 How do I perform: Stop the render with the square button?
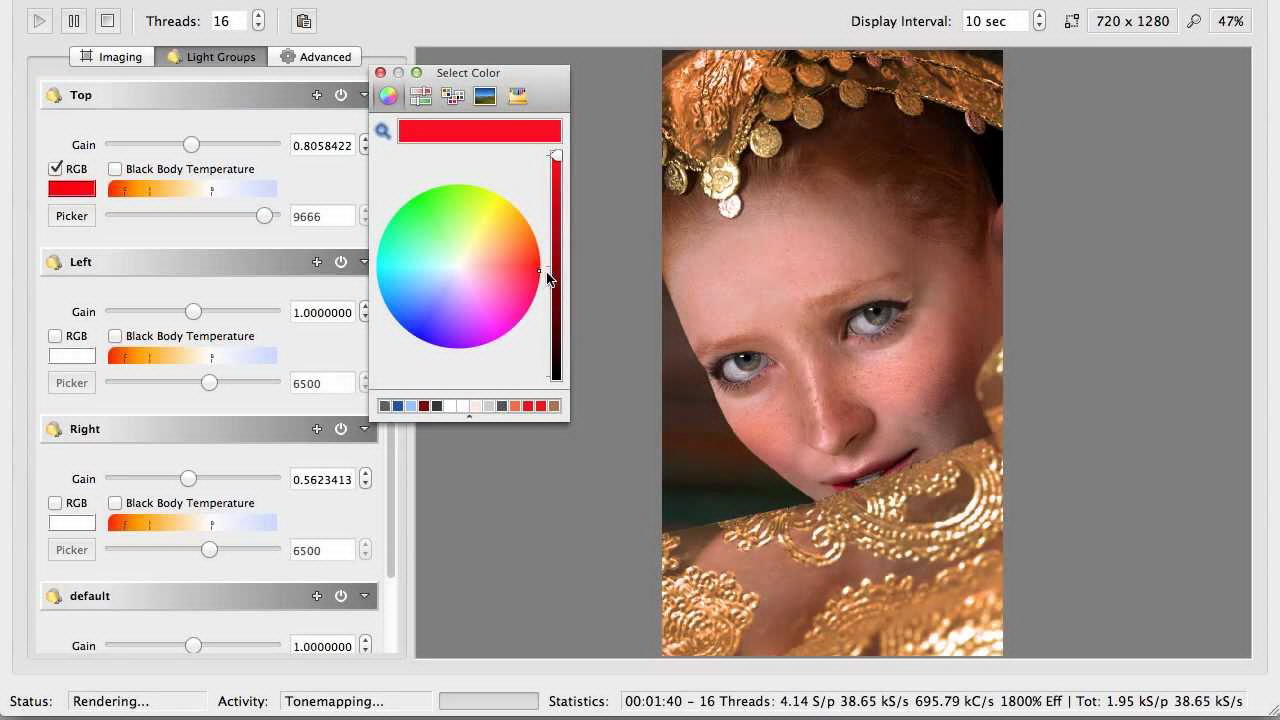(x=107, y=21)
